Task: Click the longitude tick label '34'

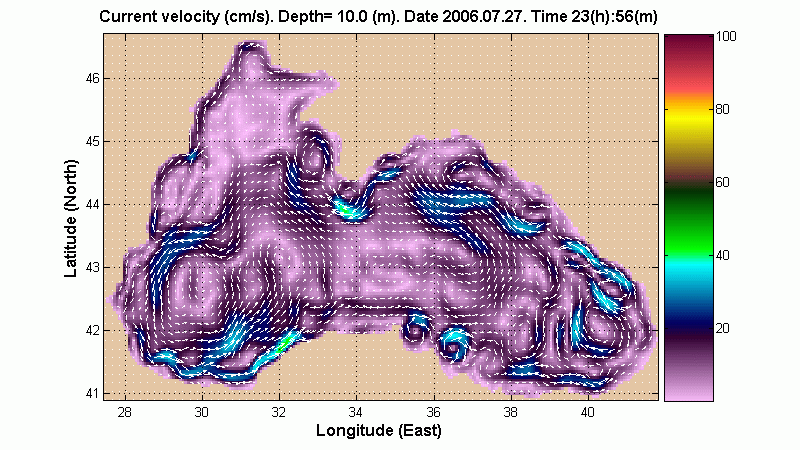Action: click(356, 412)
